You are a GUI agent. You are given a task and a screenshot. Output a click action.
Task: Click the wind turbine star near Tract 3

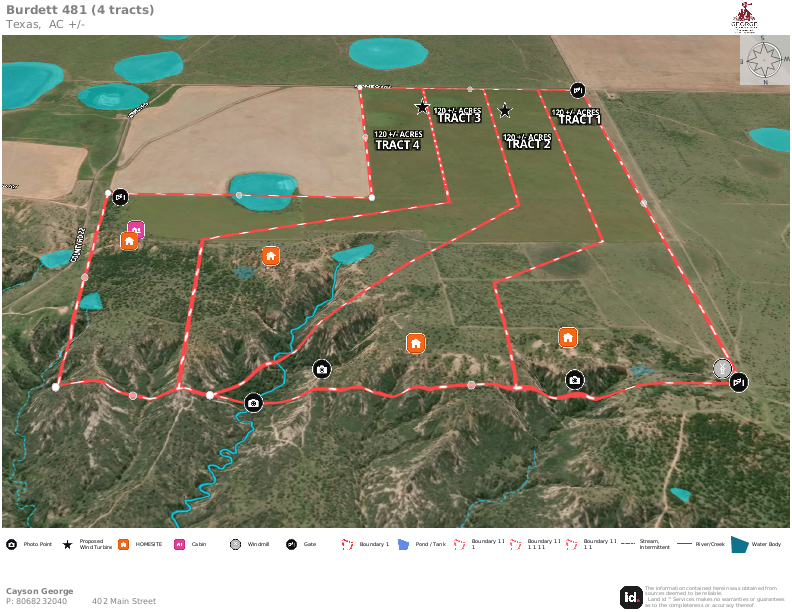pyautogui.click(x=422, y=107)
